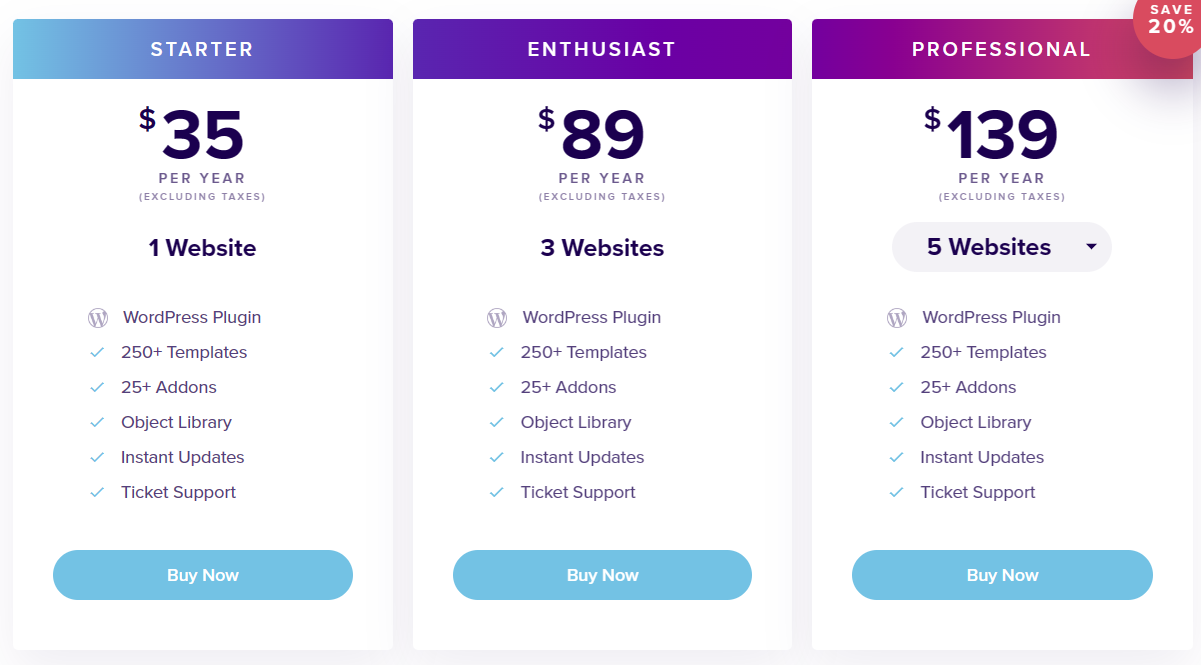Click the dropdown arrow in Professional plan
1201x665 pixels.
point(1091,247)
